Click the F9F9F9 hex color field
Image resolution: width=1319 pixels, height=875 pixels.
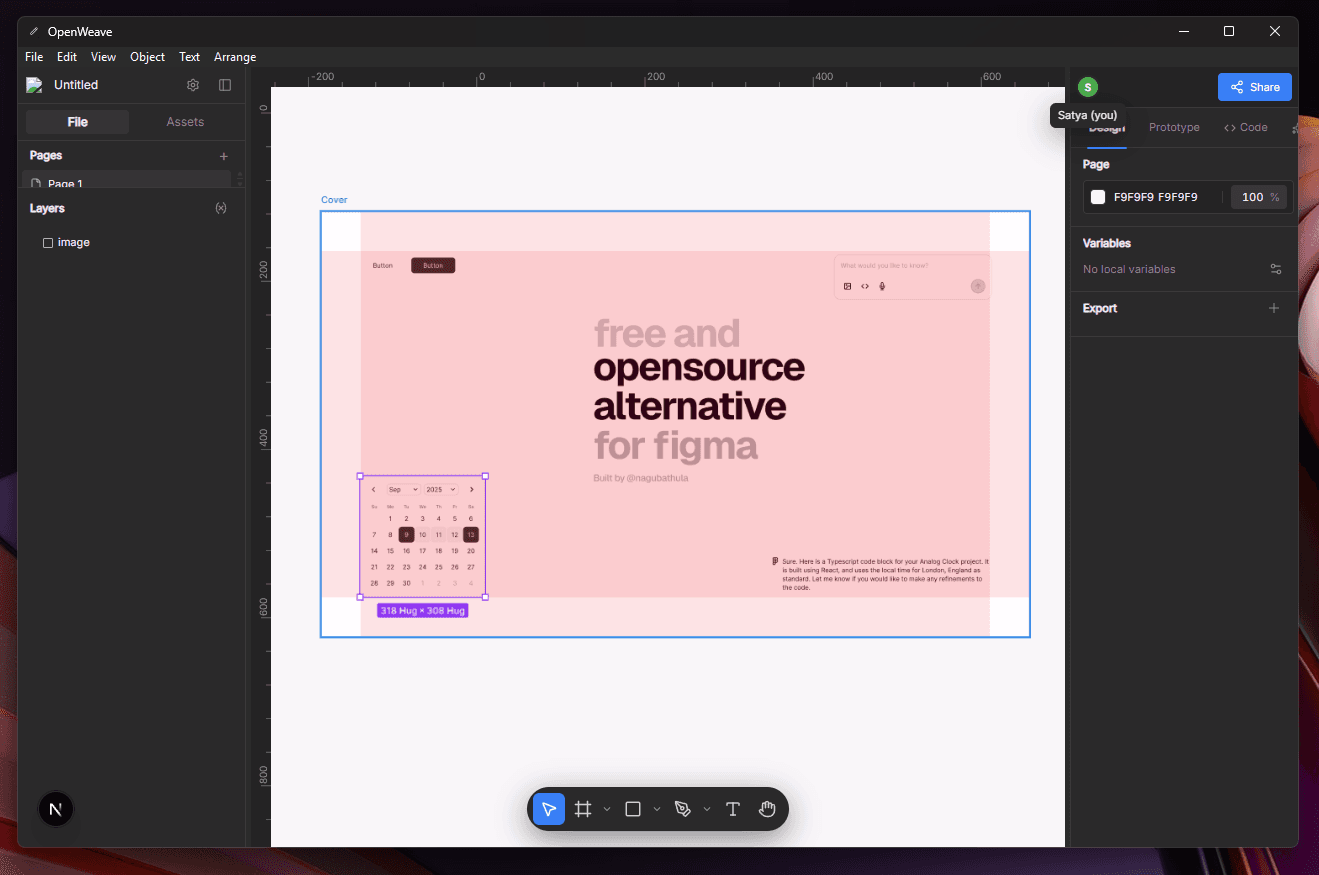pyautogui.click(x=1156, y=197)
